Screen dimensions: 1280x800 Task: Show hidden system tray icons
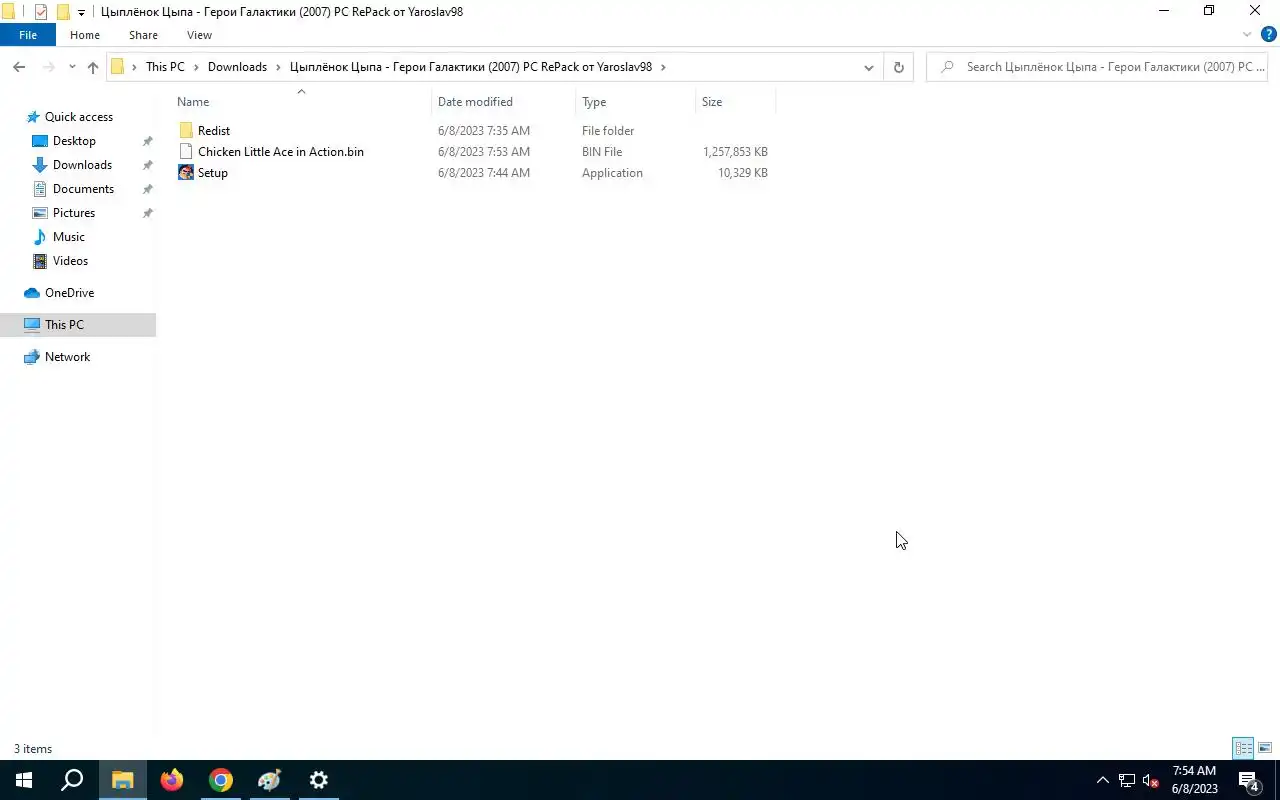[1102, 780]
